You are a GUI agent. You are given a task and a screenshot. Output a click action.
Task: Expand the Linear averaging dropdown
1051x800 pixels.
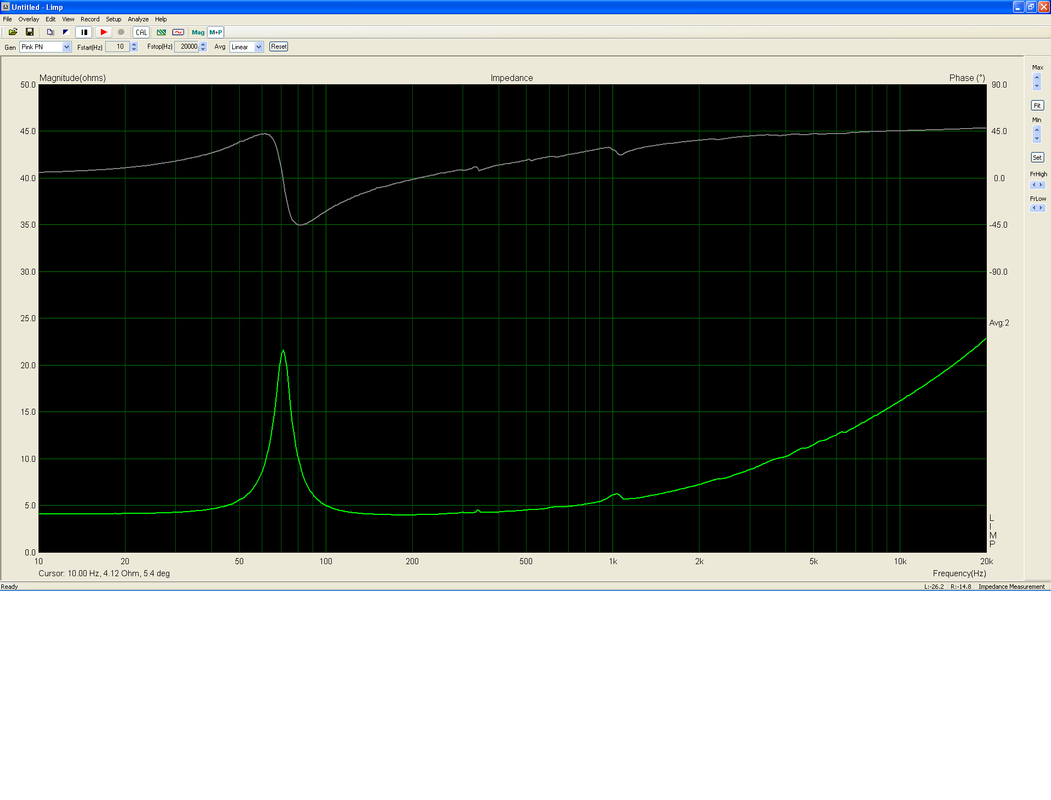coord(259,47)
